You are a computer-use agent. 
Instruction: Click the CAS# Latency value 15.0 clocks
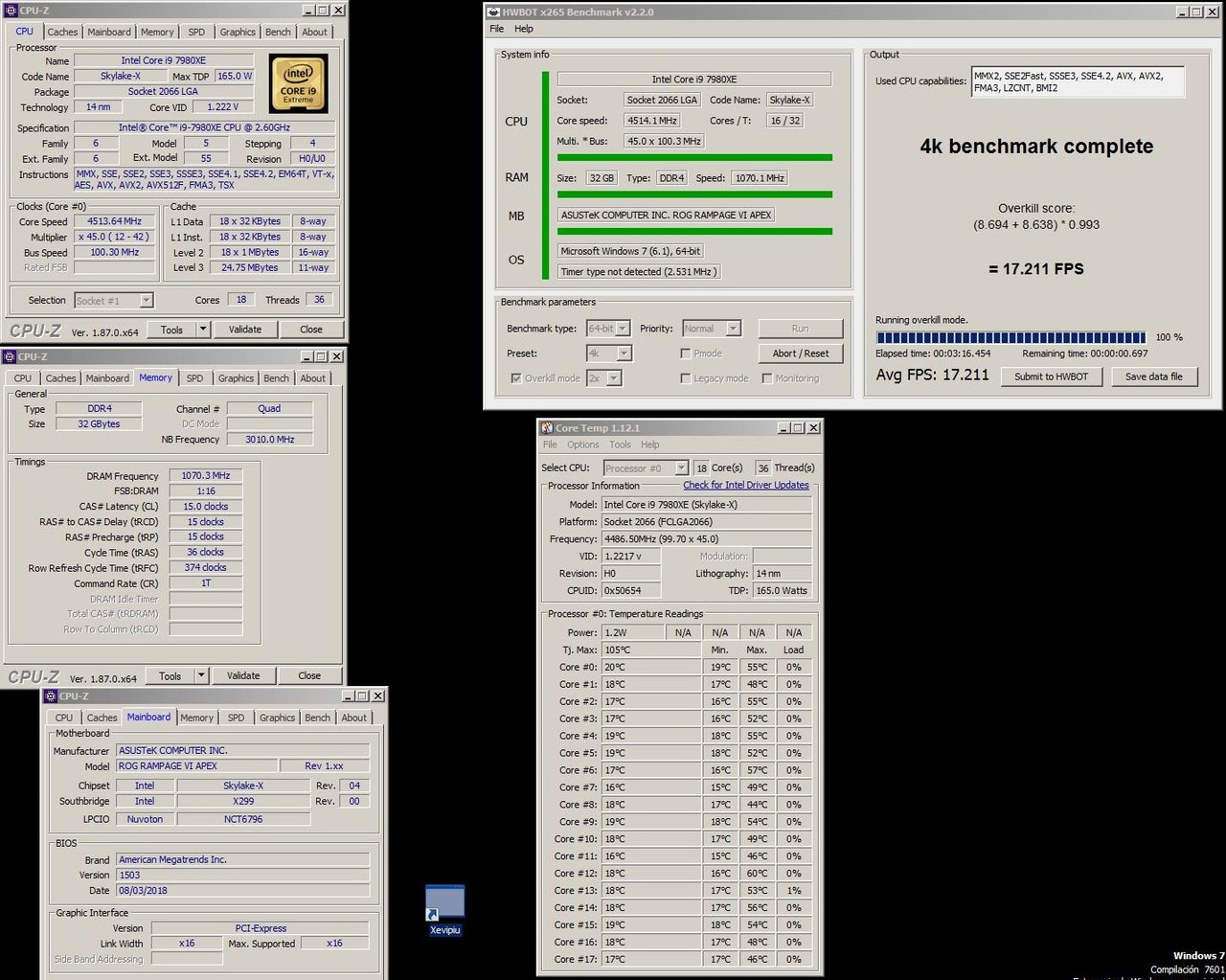click(x=206, y=507)
